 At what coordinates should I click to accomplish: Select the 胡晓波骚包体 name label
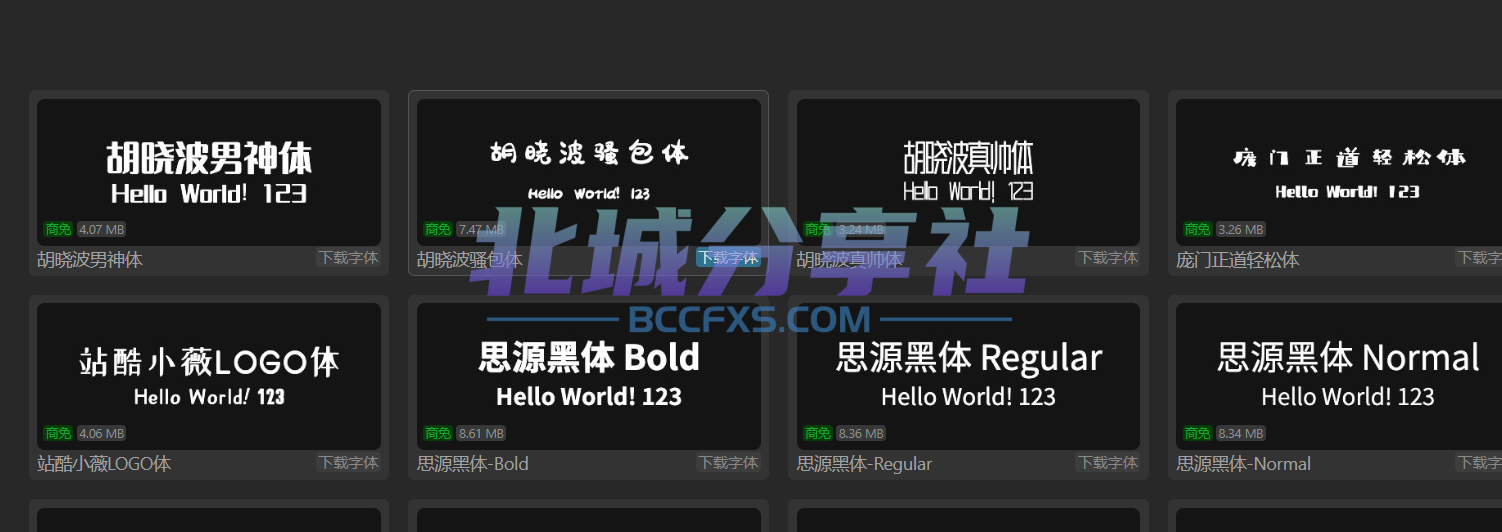pos(470,260)
